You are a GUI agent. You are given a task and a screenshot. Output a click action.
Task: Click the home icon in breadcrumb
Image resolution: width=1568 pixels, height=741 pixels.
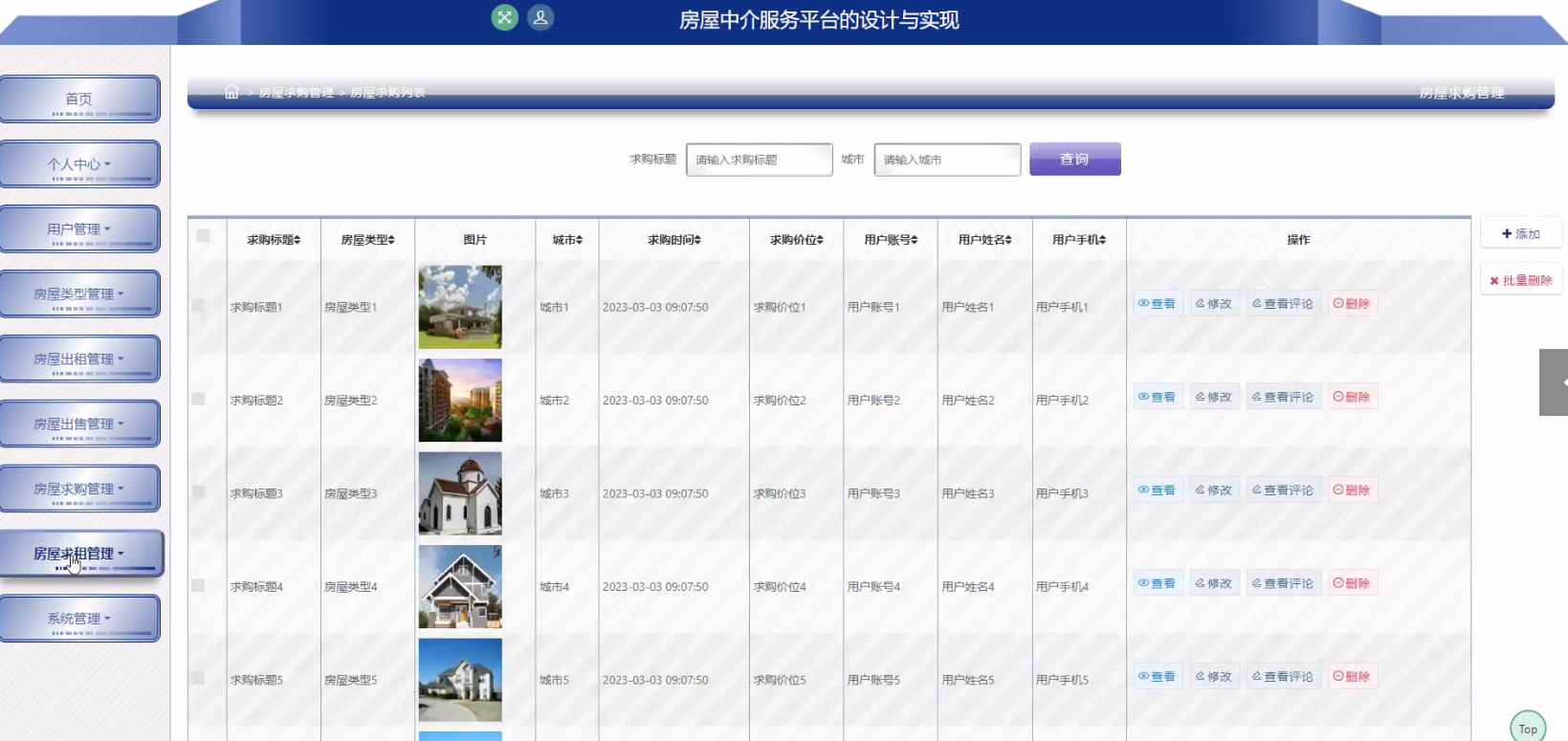coord(232,92)
